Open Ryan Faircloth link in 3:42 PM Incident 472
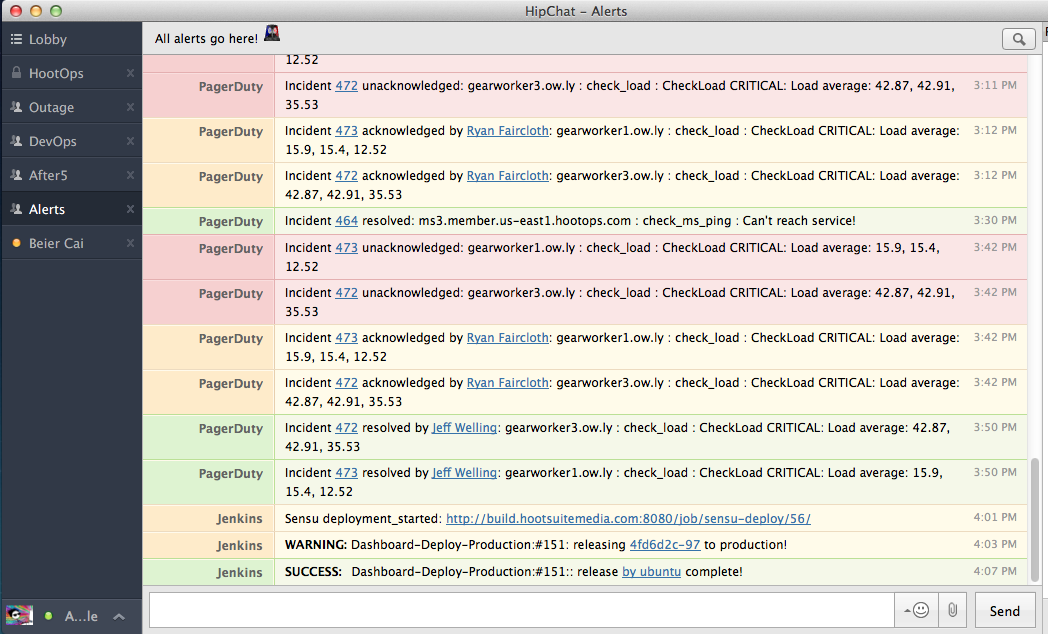 coord(507,383)
